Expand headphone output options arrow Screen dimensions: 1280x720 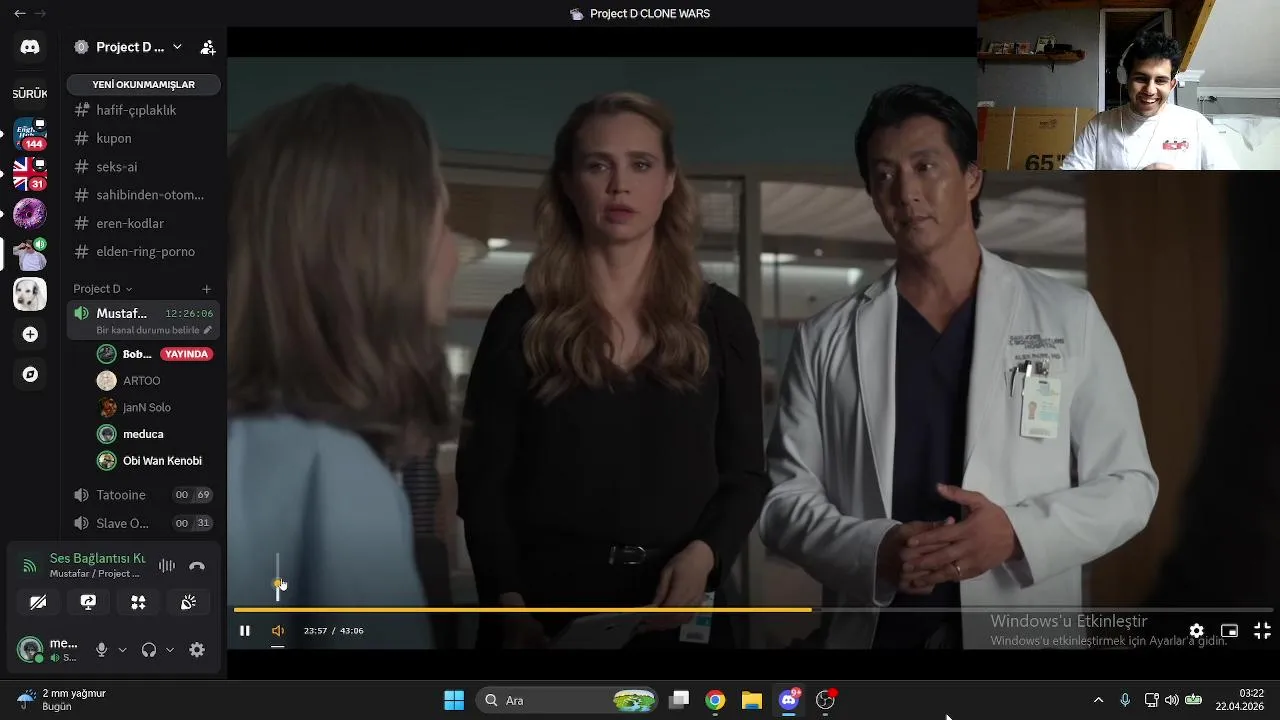click(x=170, y=650)
